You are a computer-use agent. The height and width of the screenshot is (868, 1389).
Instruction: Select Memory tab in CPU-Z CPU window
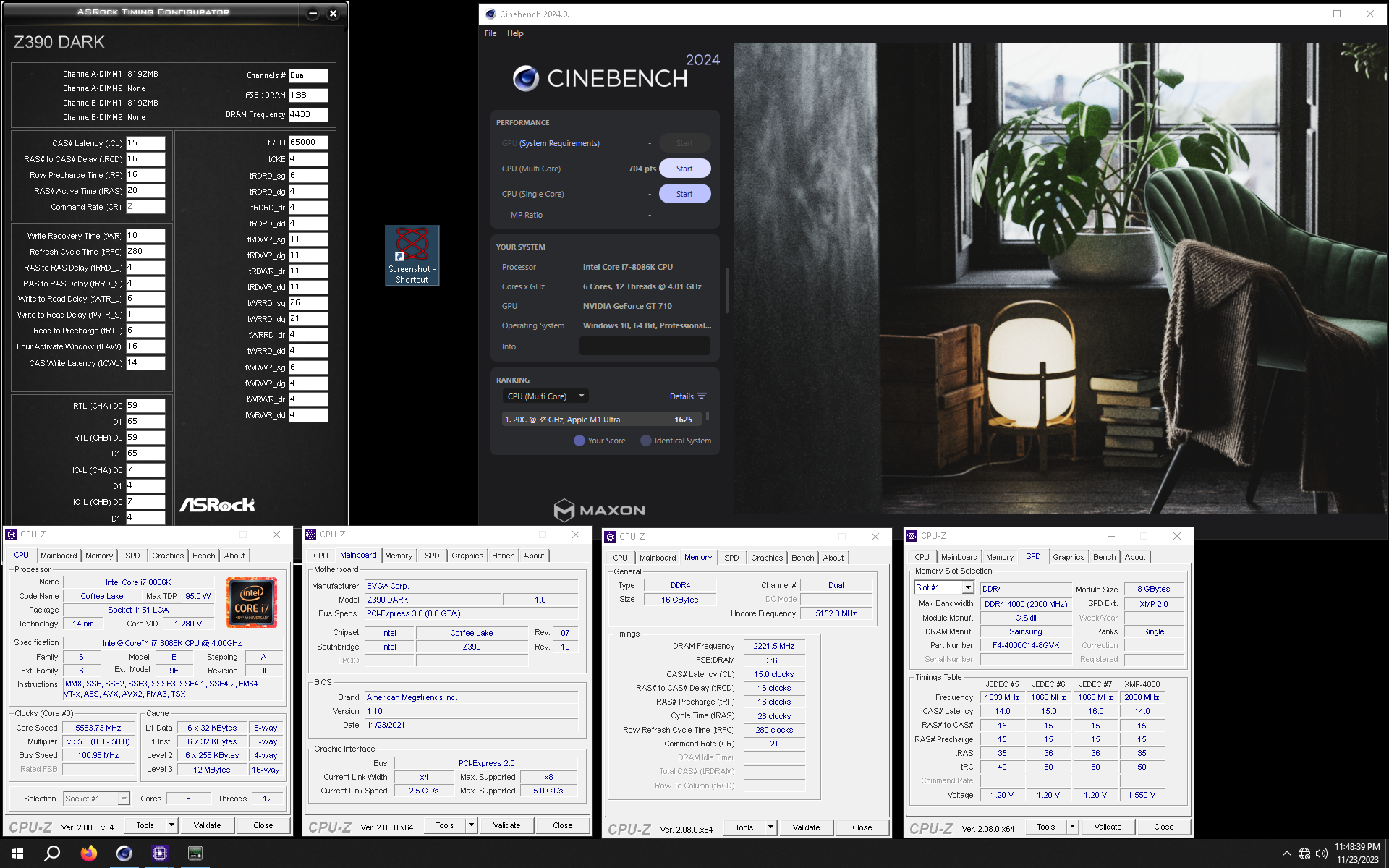click(99, 556)
